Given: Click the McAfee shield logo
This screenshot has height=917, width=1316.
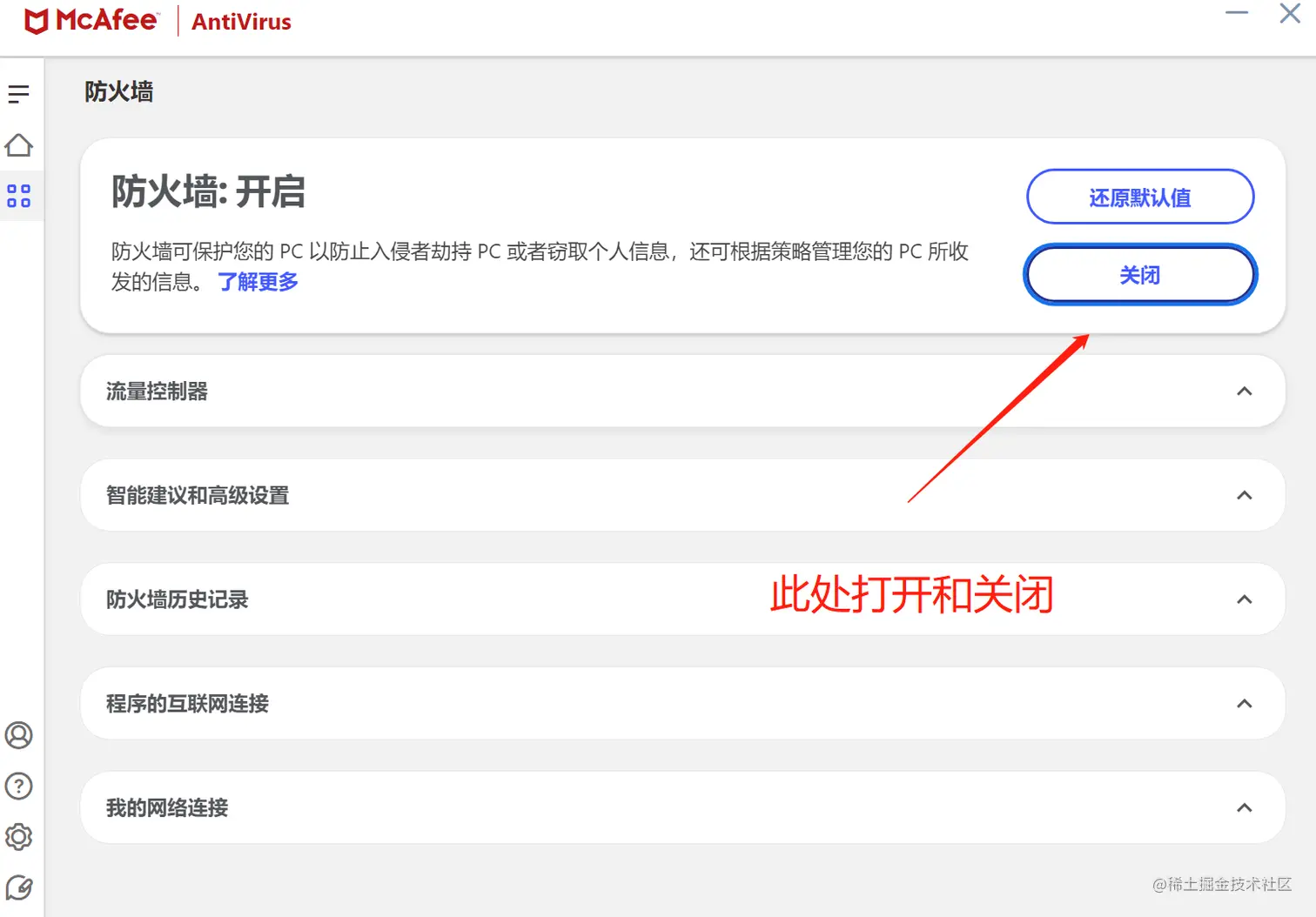Looking at the screenshot, I should tap(36, 21).
